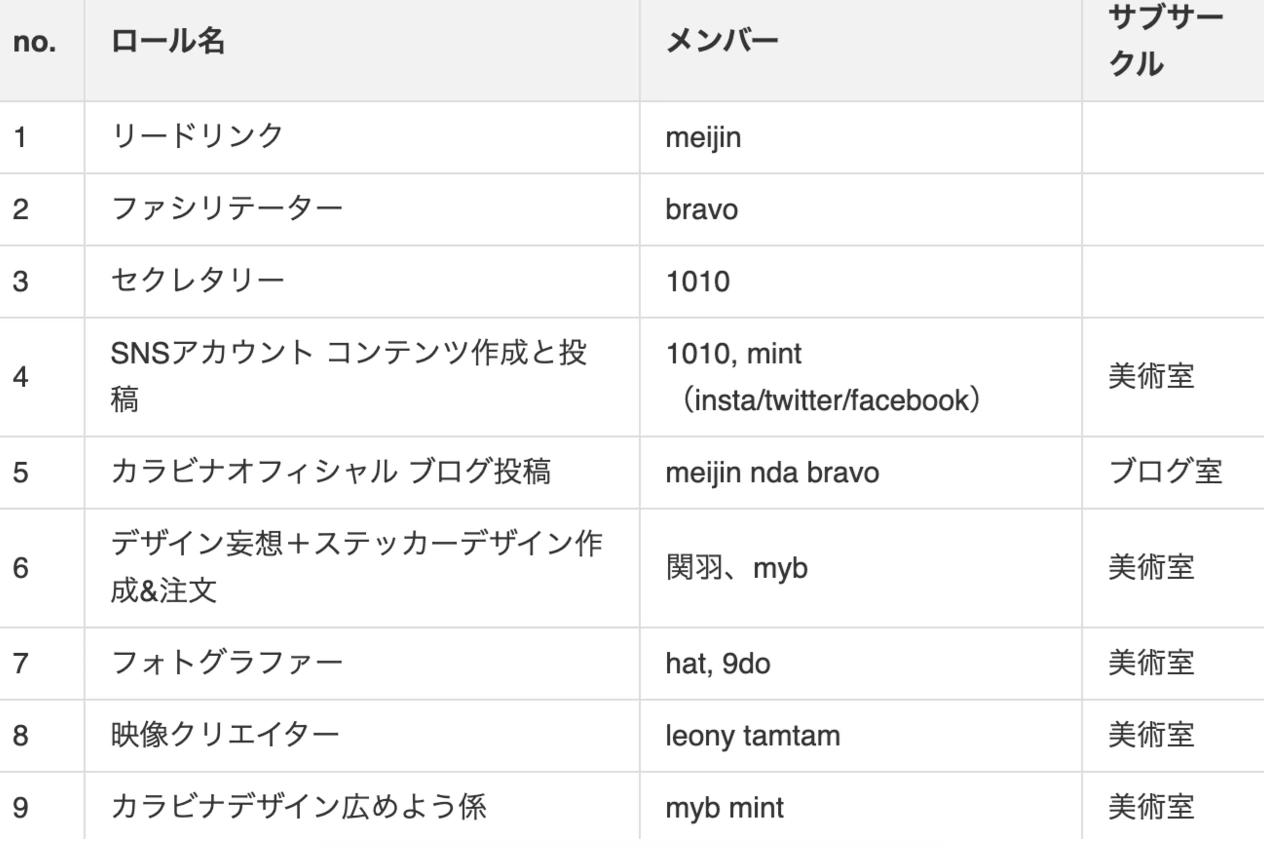Image resolution: width=1264 pixels, height=850 pixels.
Task: Click the leony tamtam member cell
Action: pos(753,736)
